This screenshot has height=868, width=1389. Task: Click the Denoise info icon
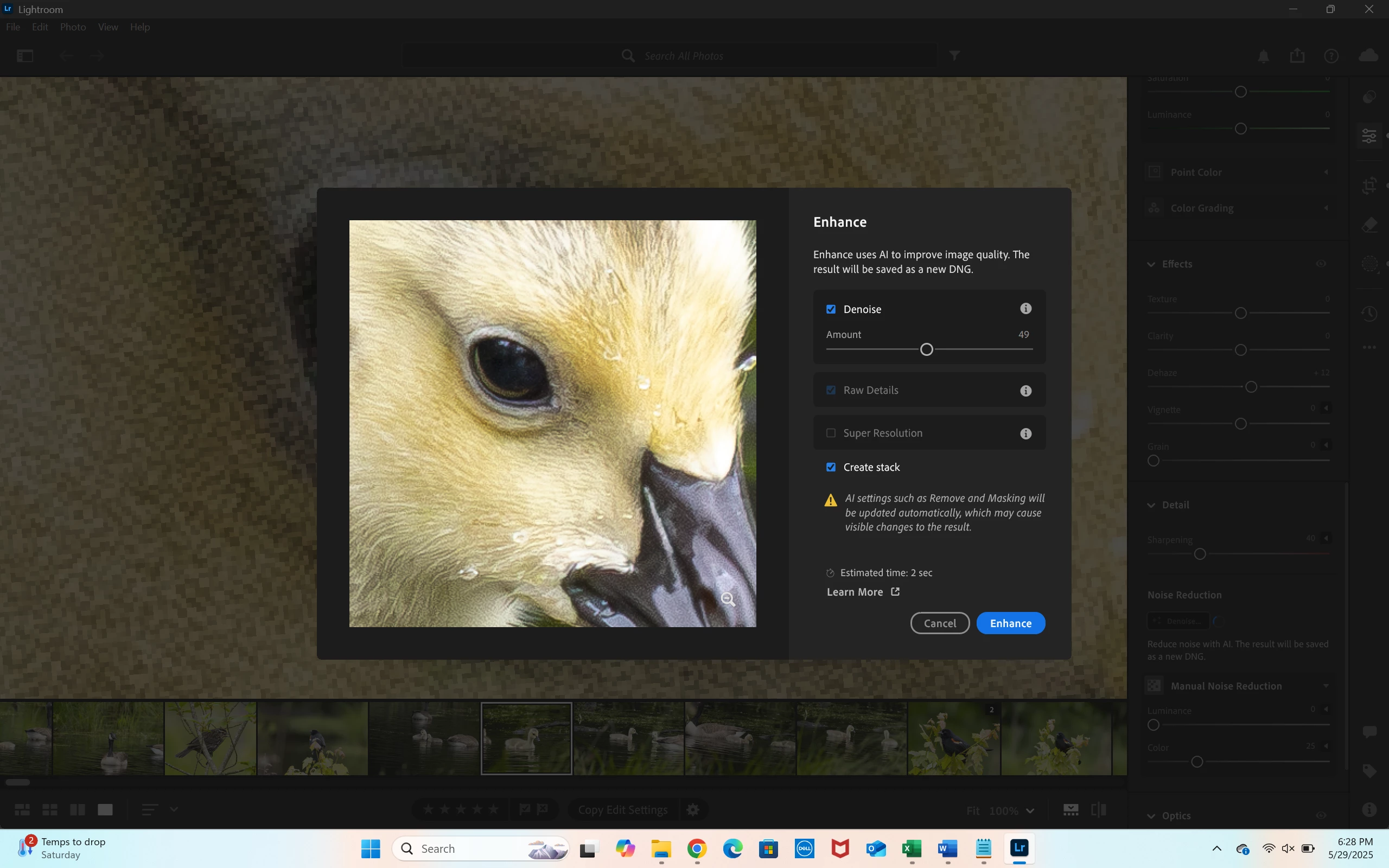click(x=1025, y=309)
